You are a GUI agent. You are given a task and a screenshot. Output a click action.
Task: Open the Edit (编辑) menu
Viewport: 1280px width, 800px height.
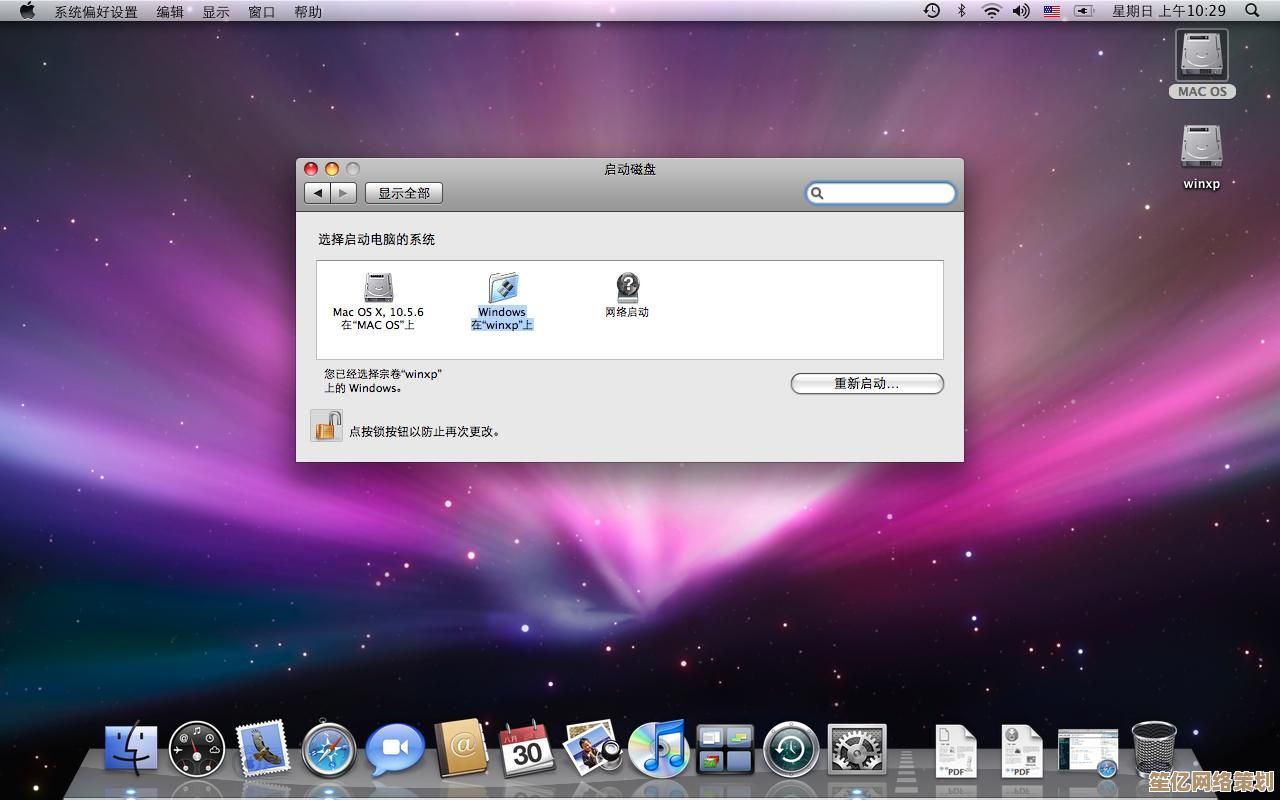point(170,12)
